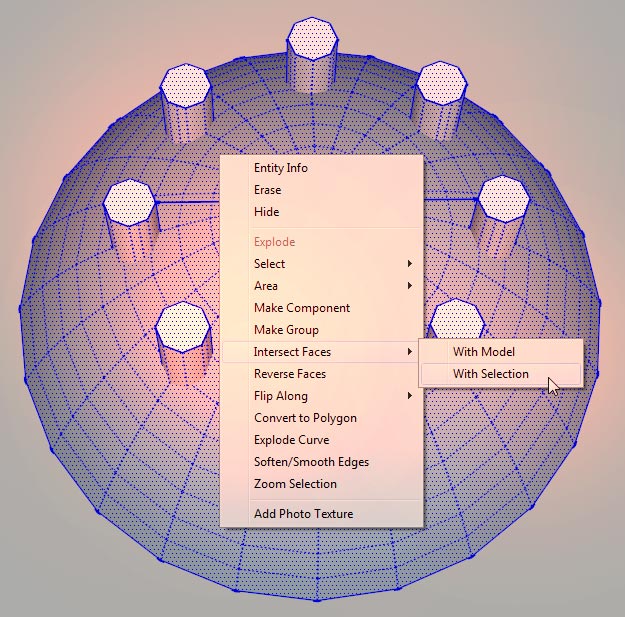Image resolution: width=625 pixels, height=617 pixels.
Task: Choose Erase in the context menu
Action: tap(322, 190)
